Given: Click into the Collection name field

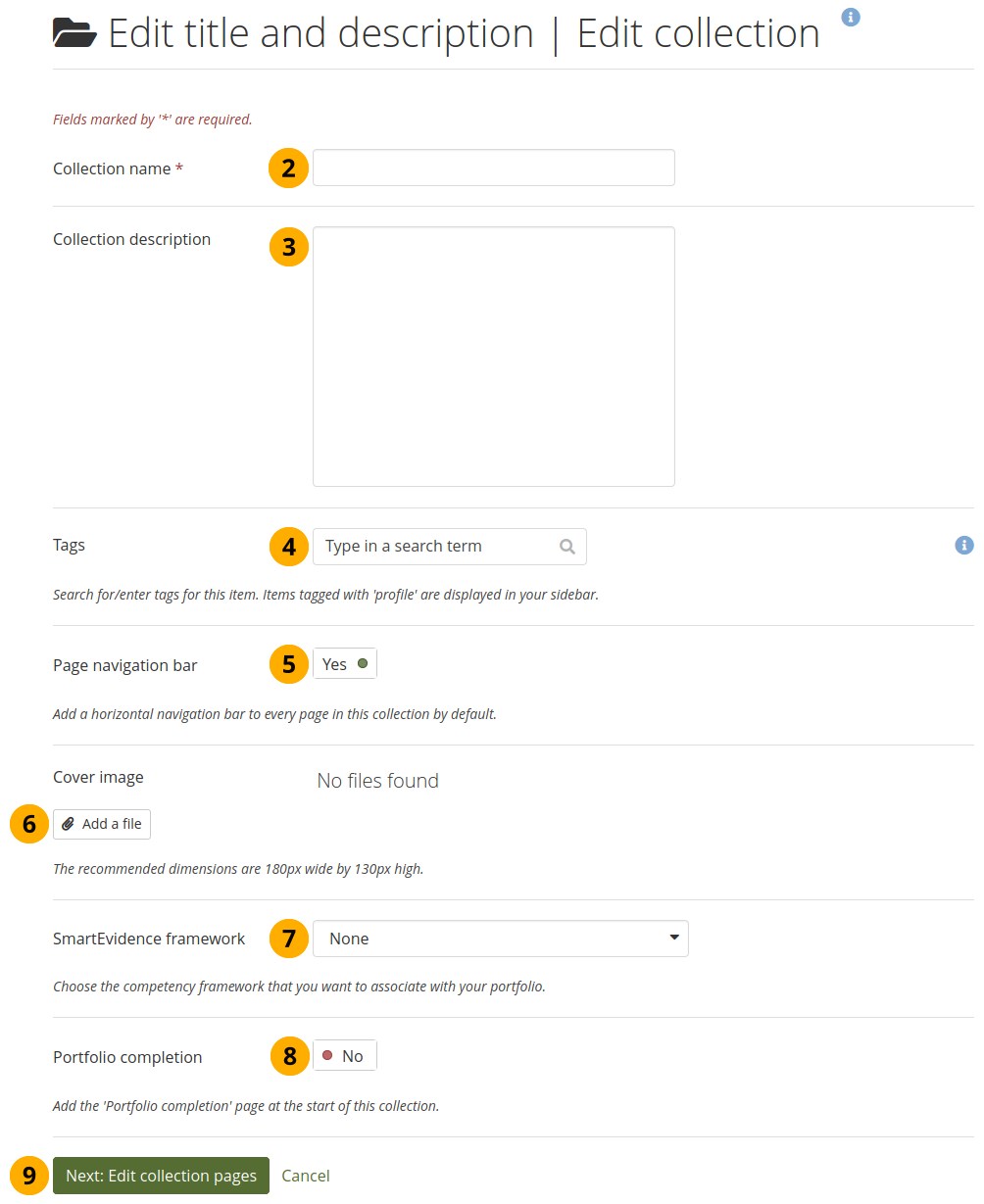Looking at the screenshot, I should (x=493, y=168).
